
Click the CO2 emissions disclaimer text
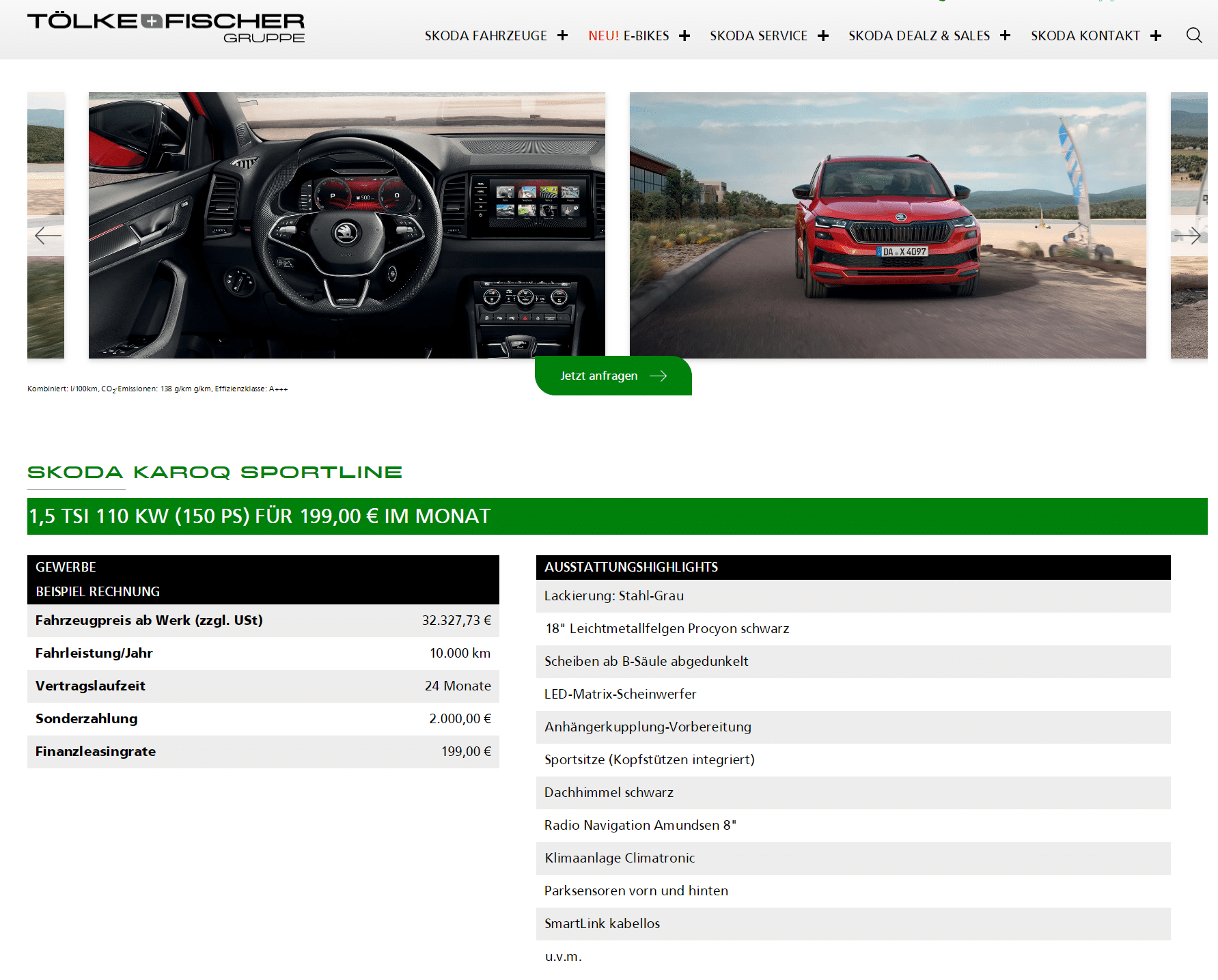pos(158,389)
